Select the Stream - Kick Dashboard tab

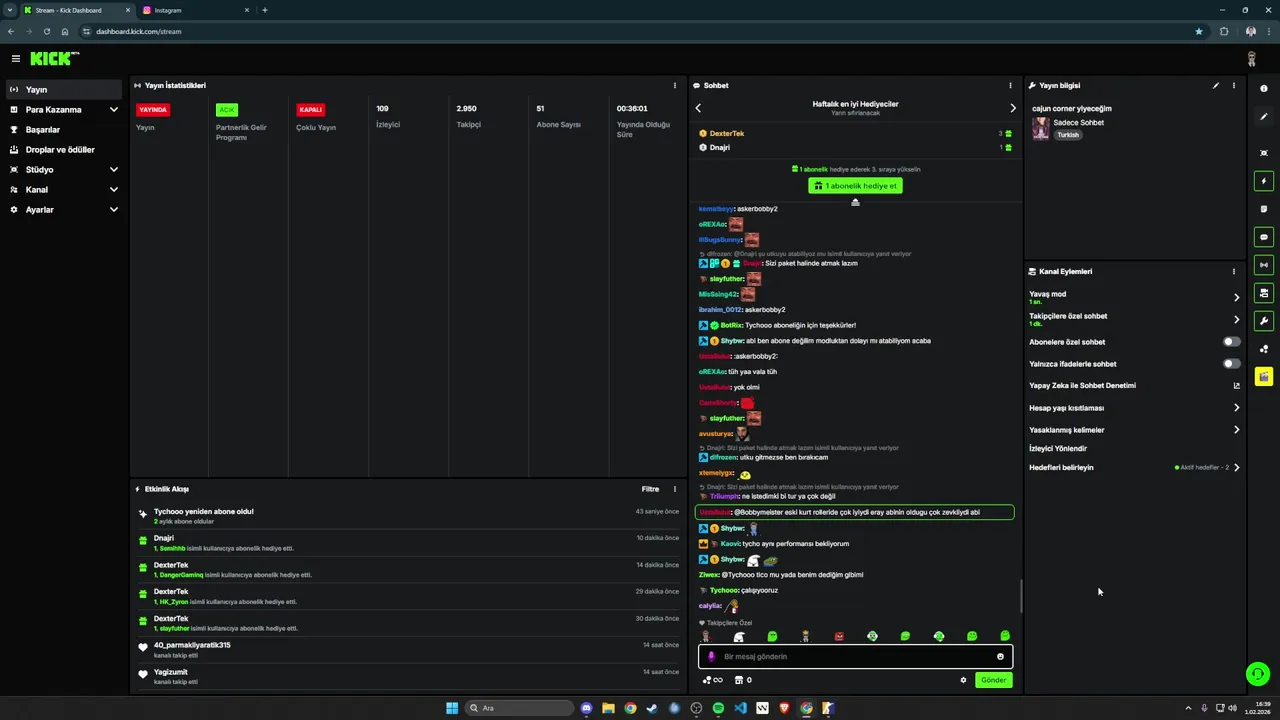76,10
